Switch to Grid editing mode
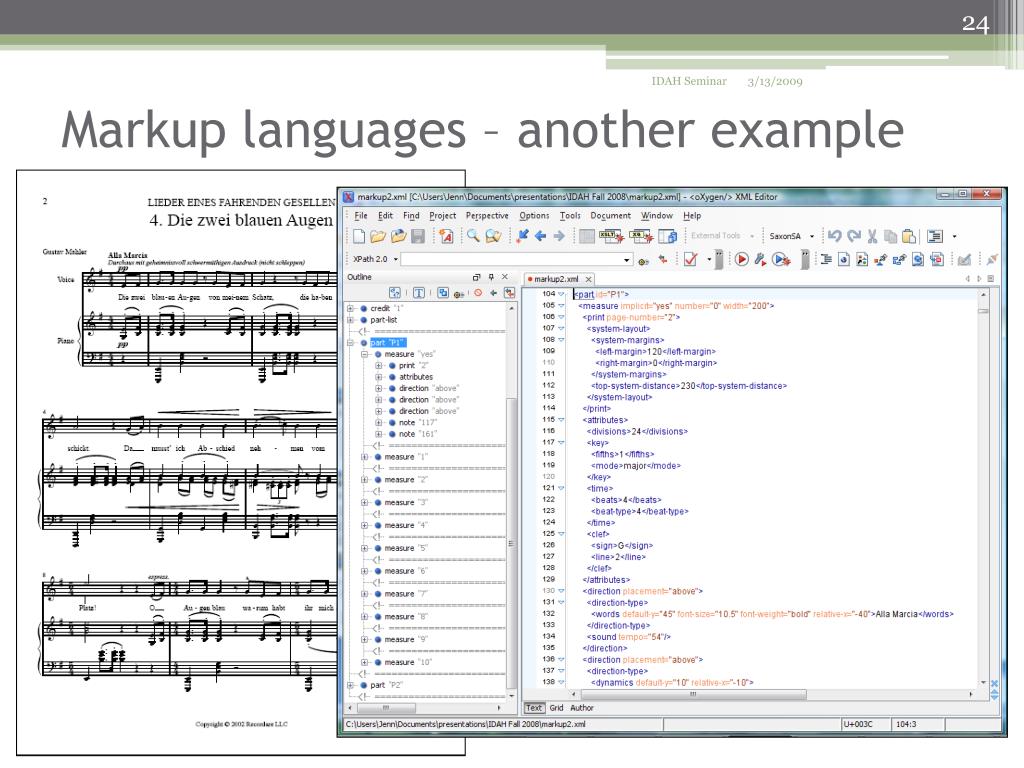This screenshot has width=1024, height=768. (556, 708)
